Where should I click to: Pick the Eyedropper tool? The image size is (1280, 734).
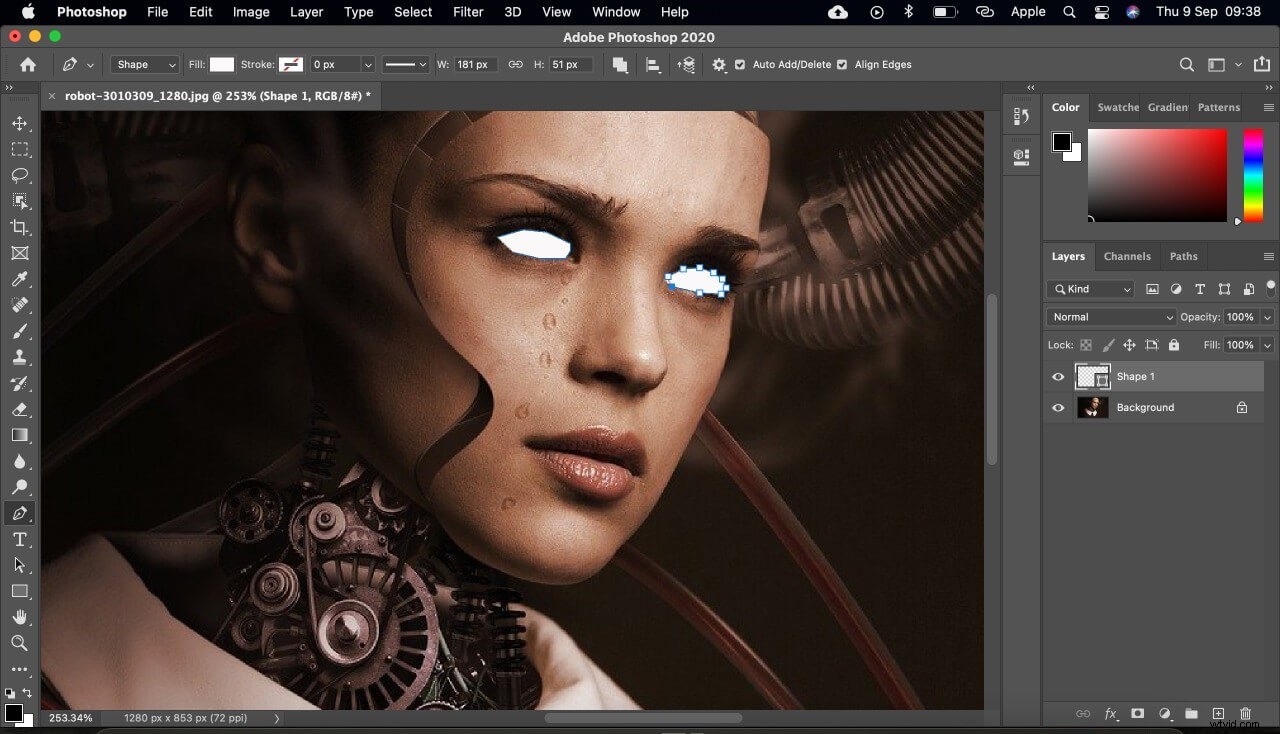(x=20, y=279)
